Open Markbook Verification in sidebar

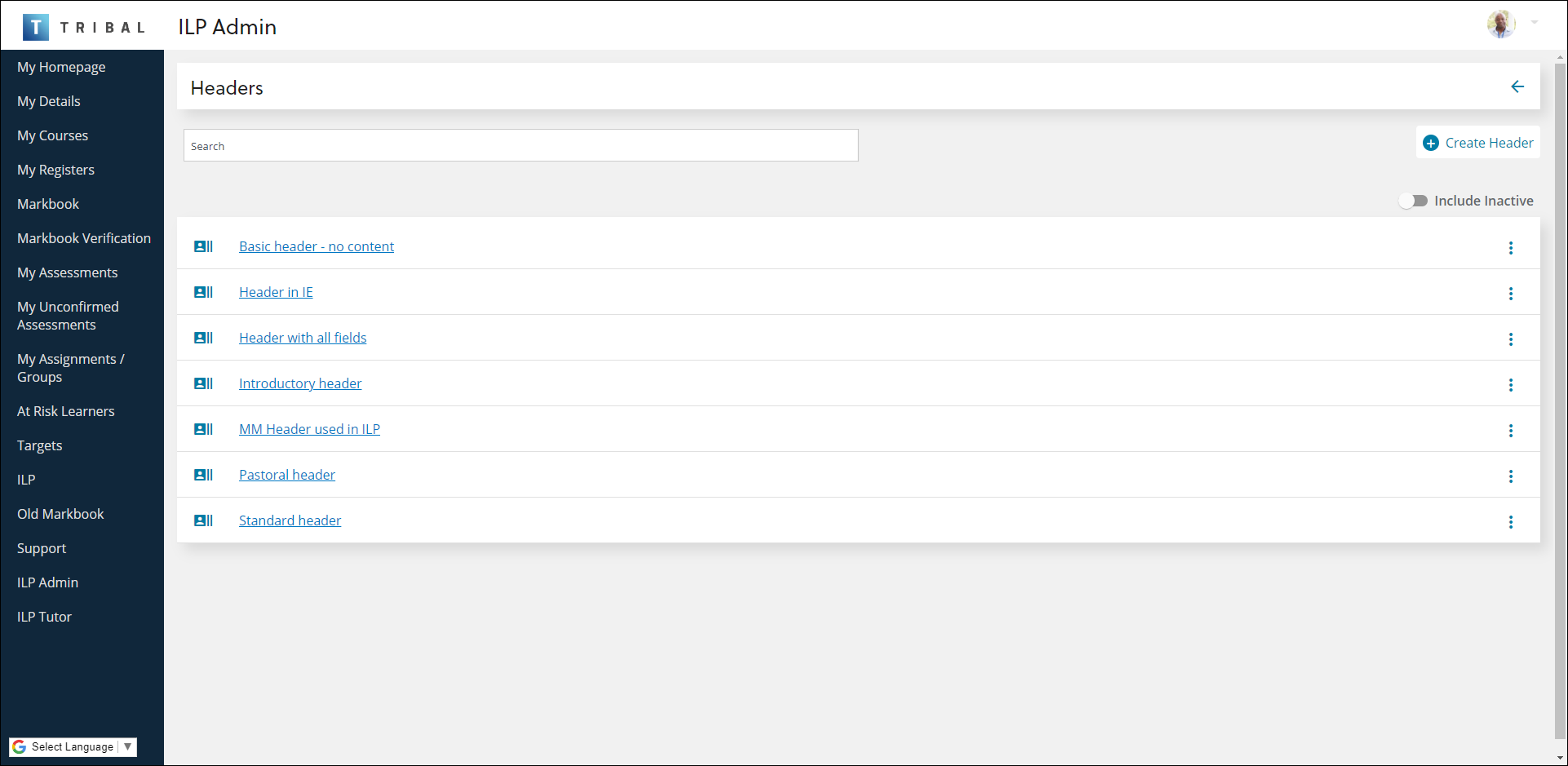point(84,238)
